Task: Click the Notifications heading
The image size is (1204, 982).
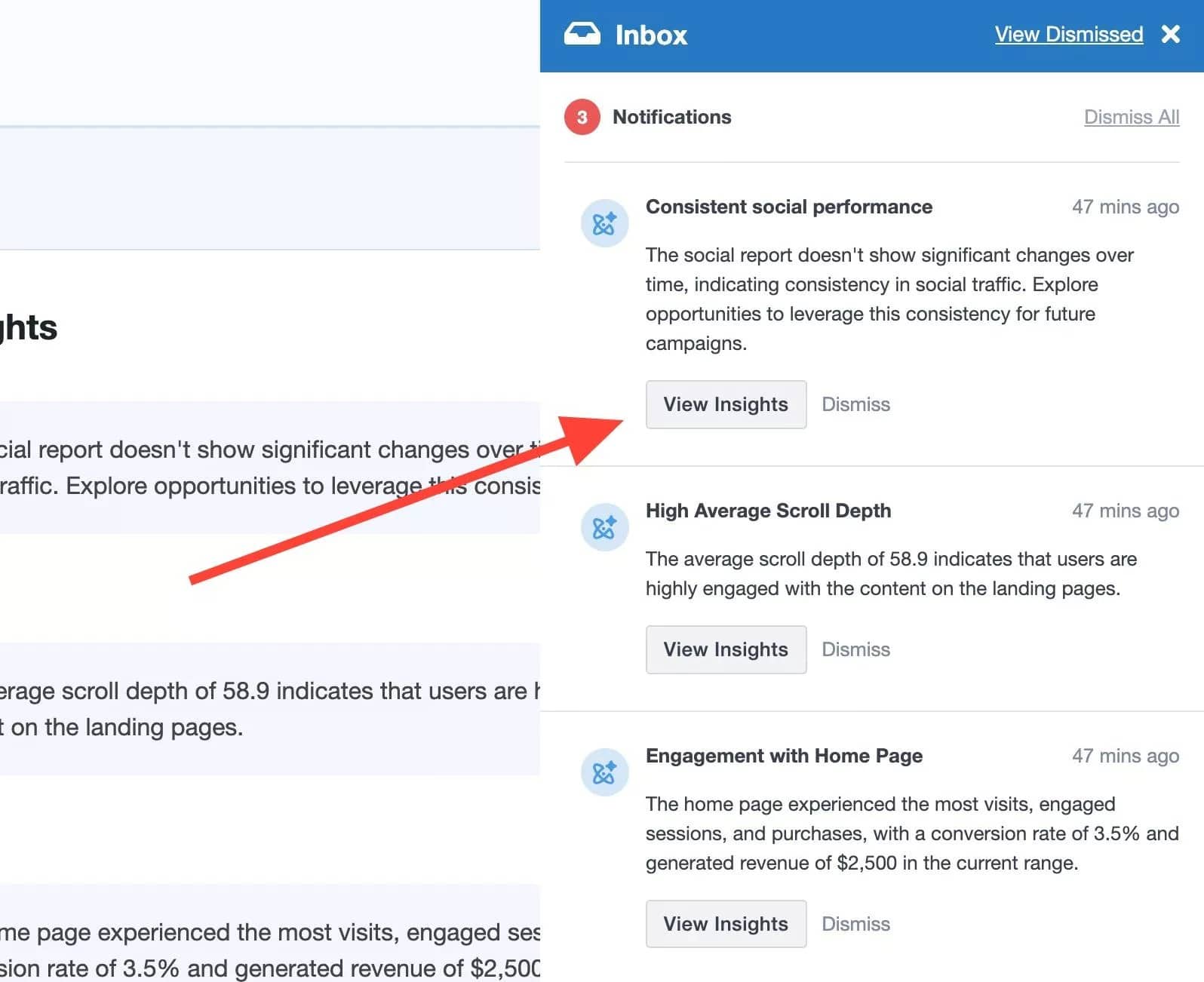Action: coord(671,117)
